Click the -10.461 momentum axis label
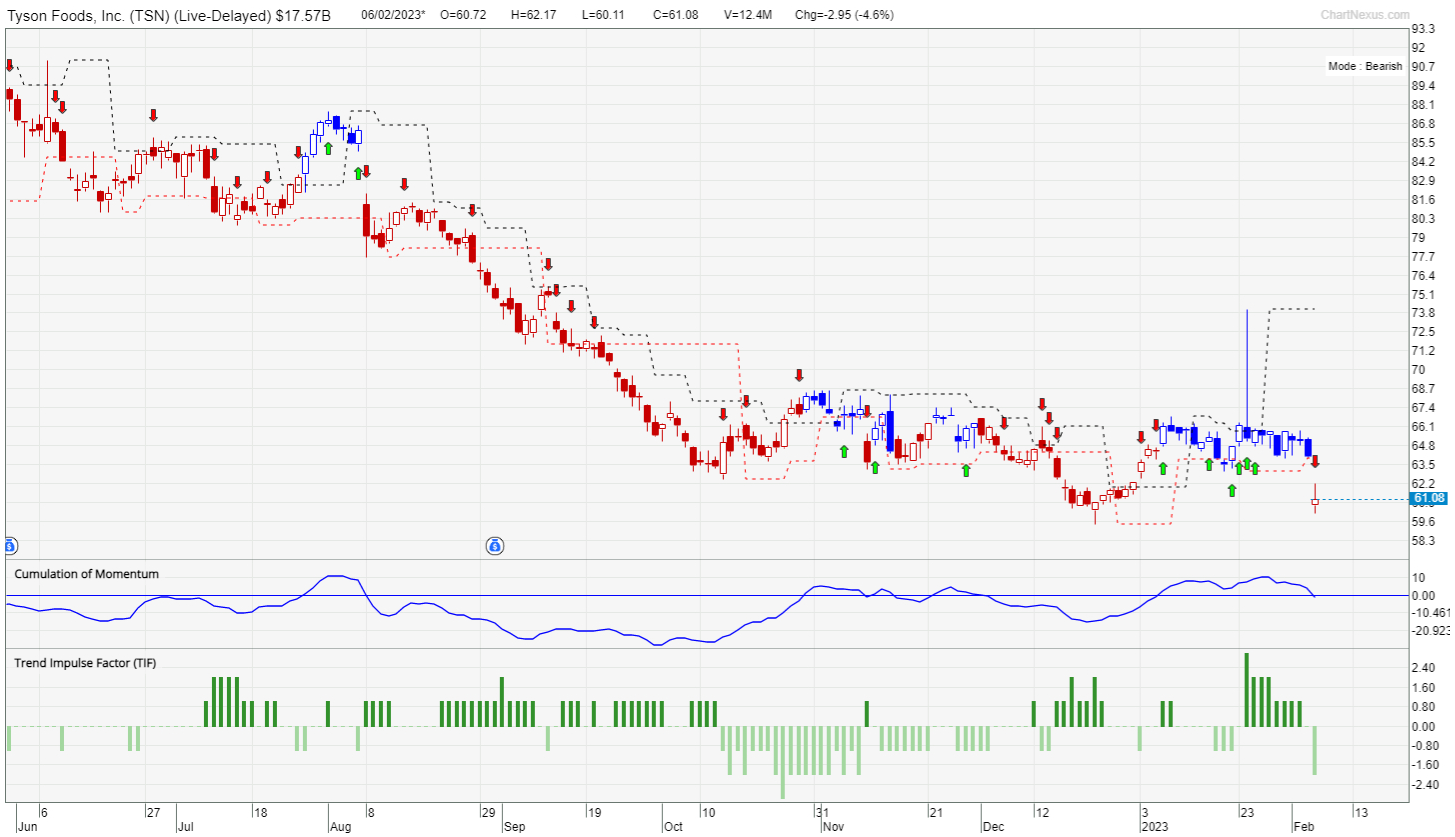 pos(1430,613)
